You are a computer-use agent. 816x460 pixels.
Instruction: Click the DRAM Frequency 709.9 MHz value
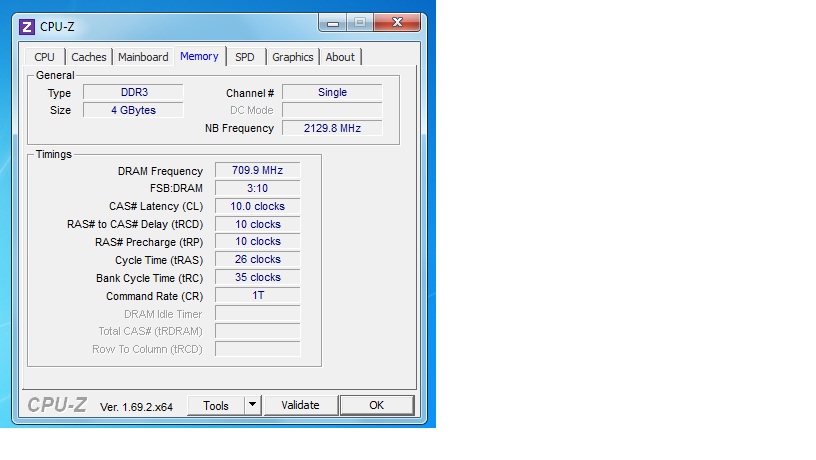[258, 170]
